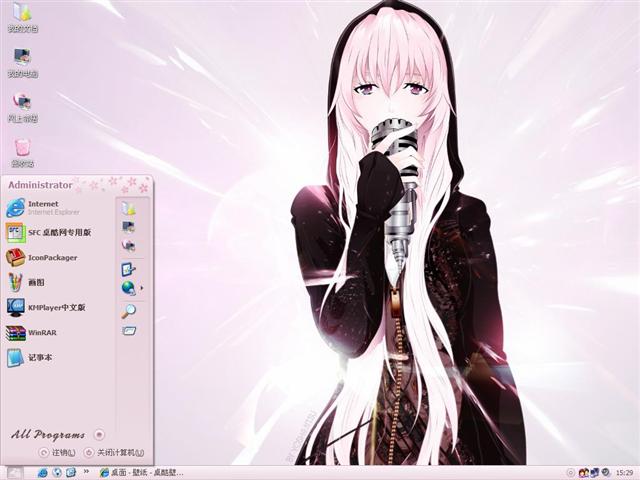The image size is (640, 480).
Task: Open 画图 paint program in start menu
Action: 25,282
